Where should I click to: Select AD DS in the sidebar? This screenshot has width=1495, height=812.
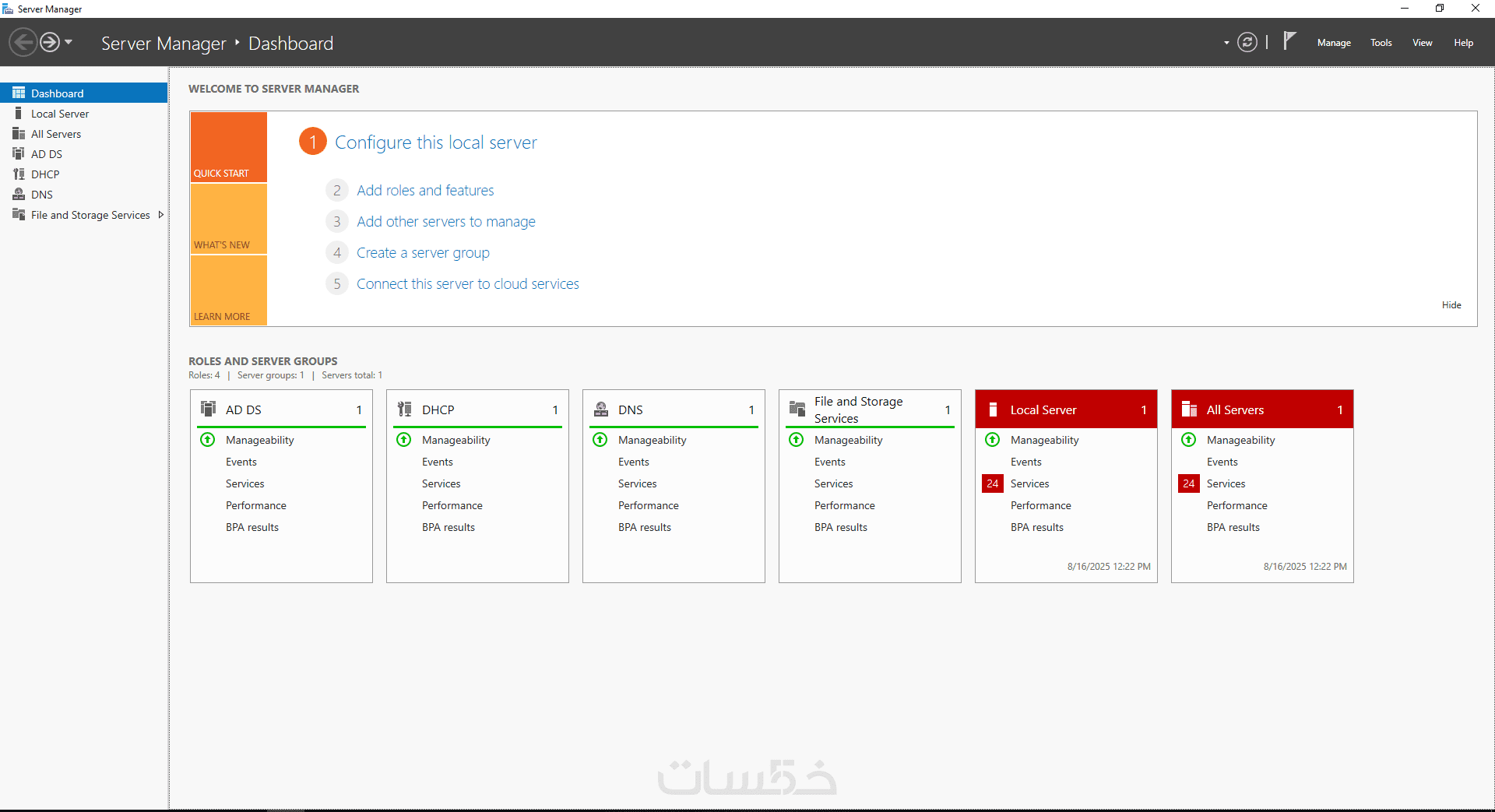(x=84, y=153)
